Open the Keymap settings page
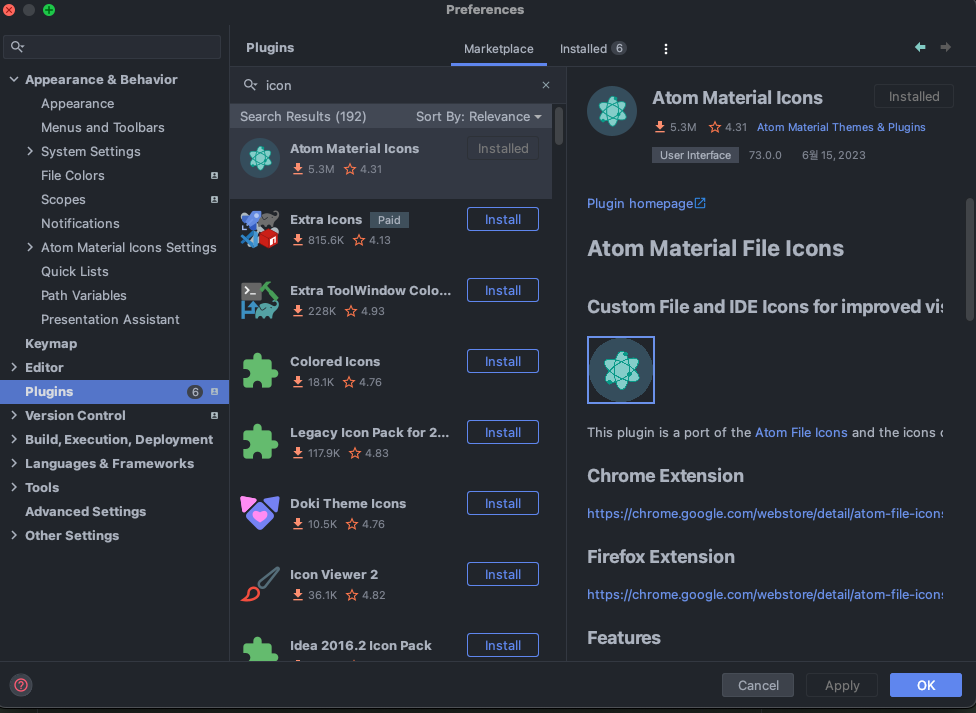This screenshot has width=976, height=713. click(x=51, y=344)
